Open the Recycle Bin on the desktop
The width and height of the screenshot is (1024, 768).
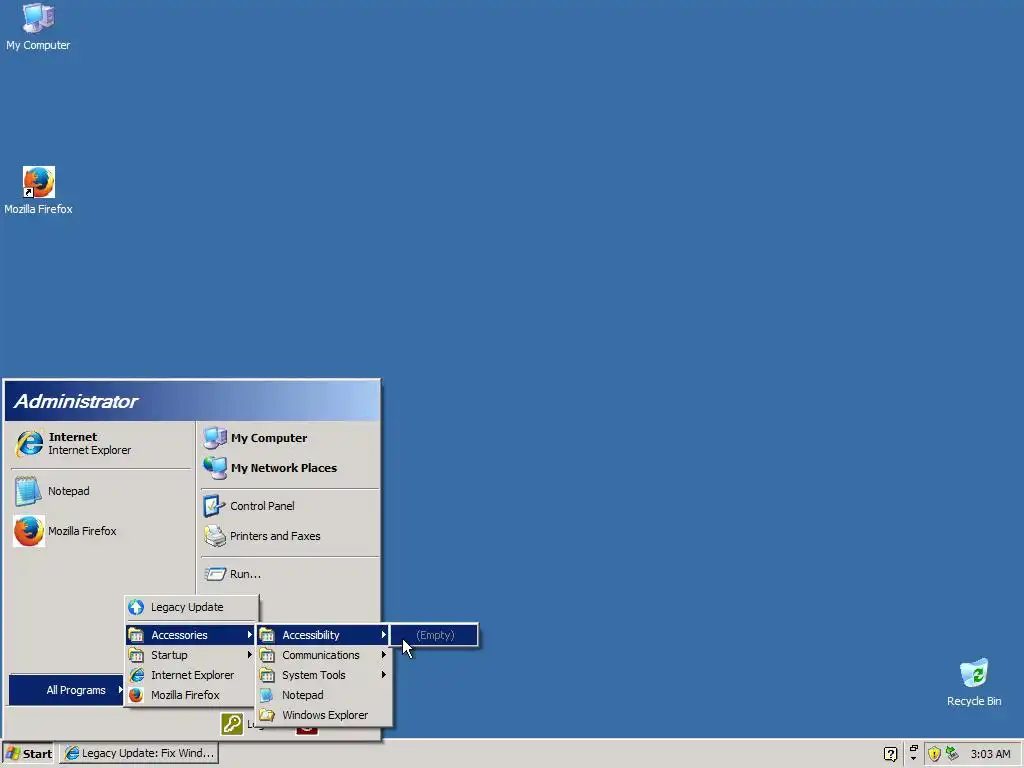click(x=974, y=682)
